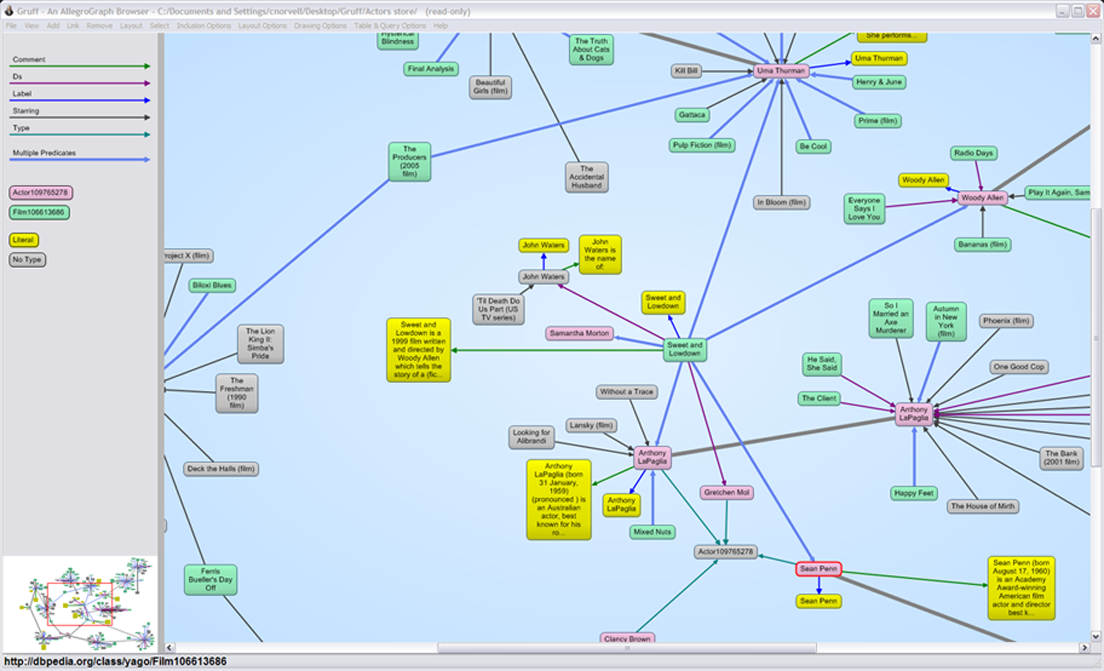This screenshot has height=671, width=1104.
Task: Select the Happy Feet film node
Action: (914, 493)
